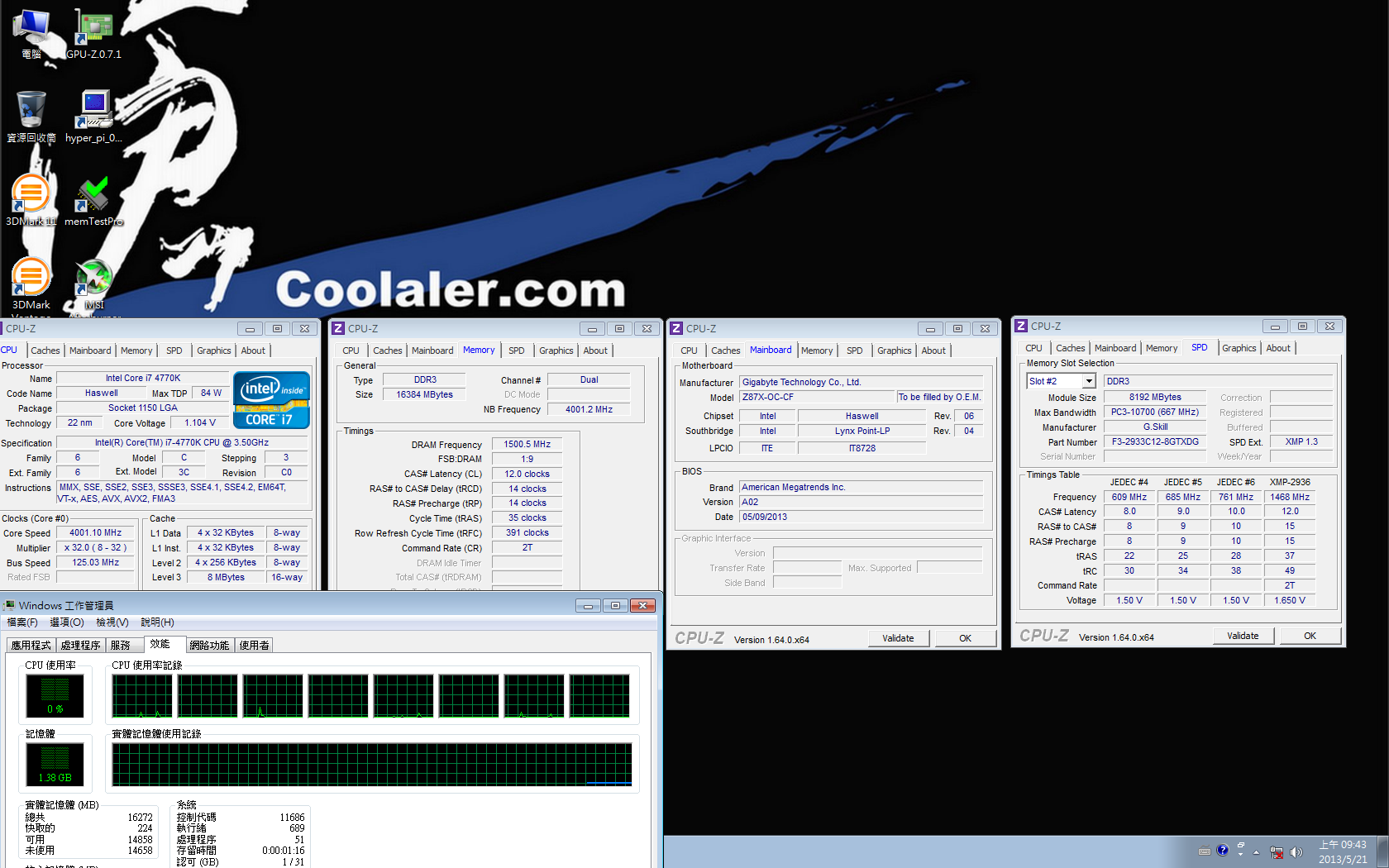
Task: Click the Task Manager title bar icon
Action: pos(9,605)
